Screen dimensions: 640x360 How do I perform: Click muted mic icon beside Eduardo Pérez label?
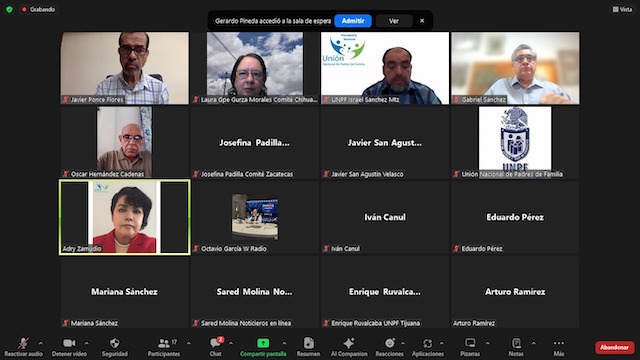click(456, 249)
